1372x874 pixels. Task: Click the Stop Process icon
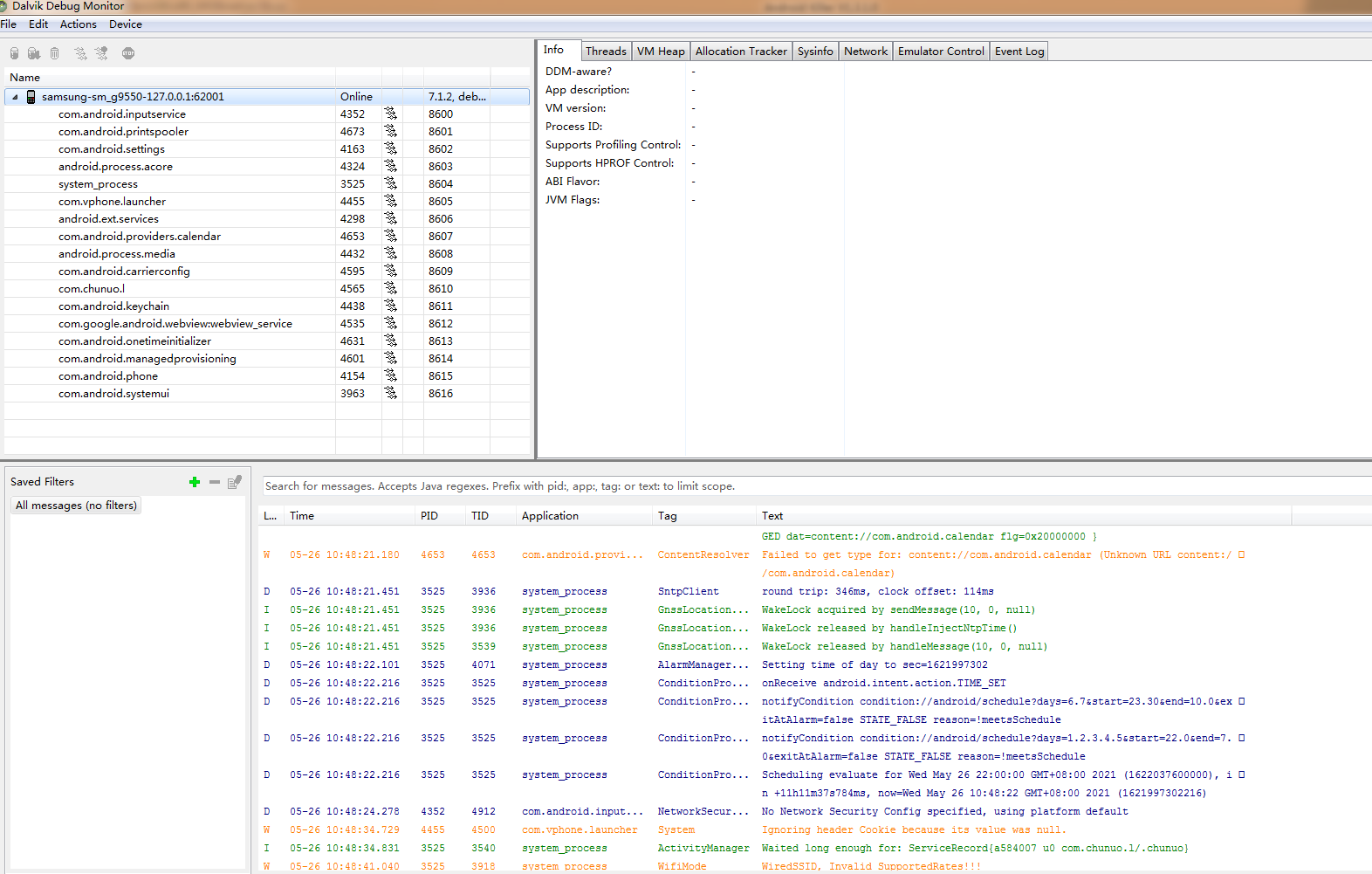point(128,53)
